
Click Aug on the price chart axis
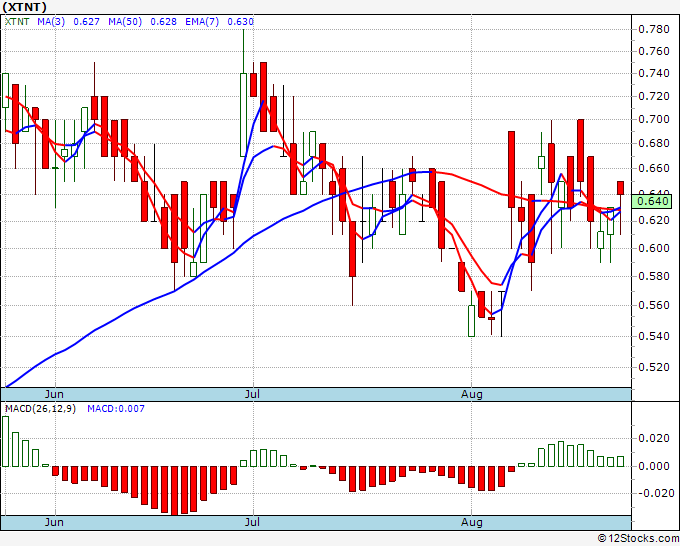tap(472, 394)
